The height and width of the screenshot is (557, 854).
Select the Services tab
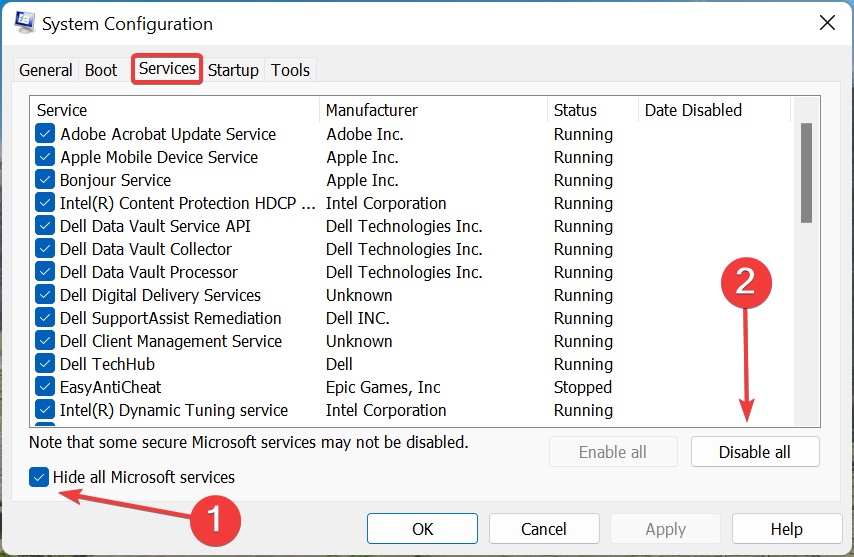click(x=167, y=69)
